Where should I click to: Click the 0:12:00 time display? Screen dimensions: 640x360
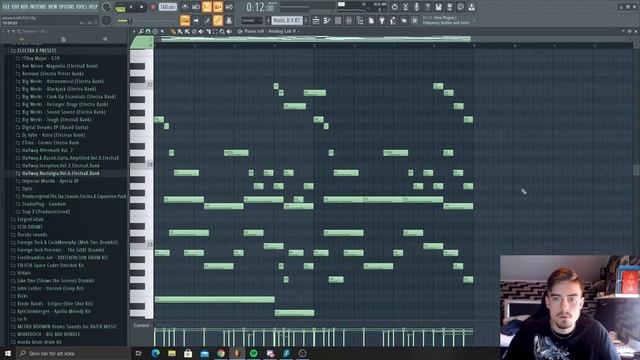pos(260,7)
